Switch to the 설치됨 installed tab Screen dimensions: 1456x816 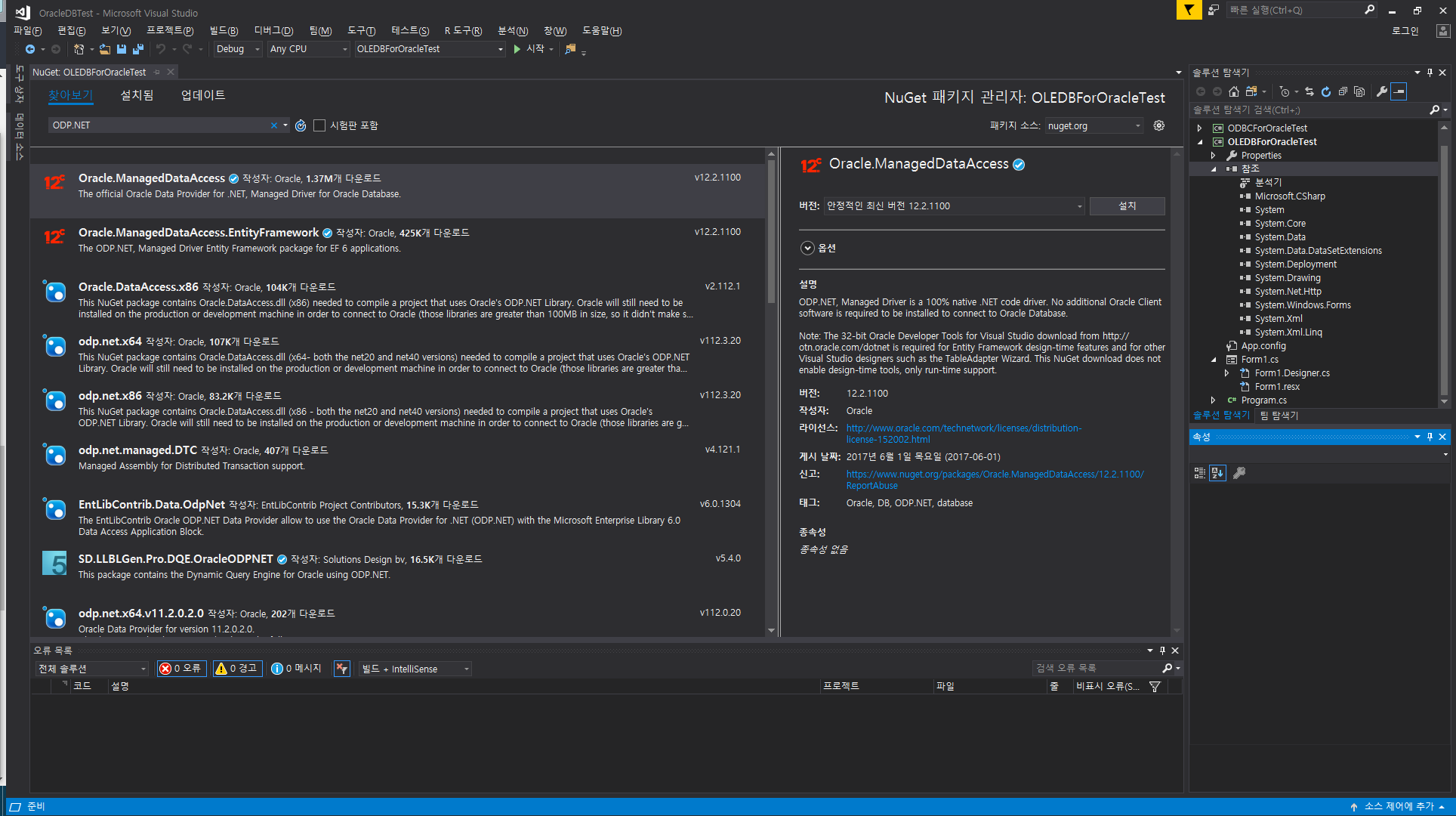click(x=137, y=95)
